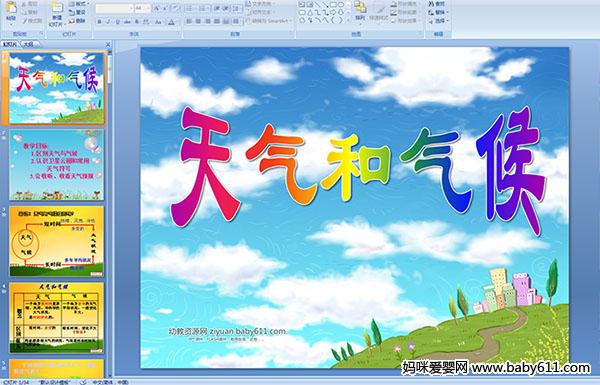
Task: Click the Copy icon in clipboard group
Action: pos(24,12)
